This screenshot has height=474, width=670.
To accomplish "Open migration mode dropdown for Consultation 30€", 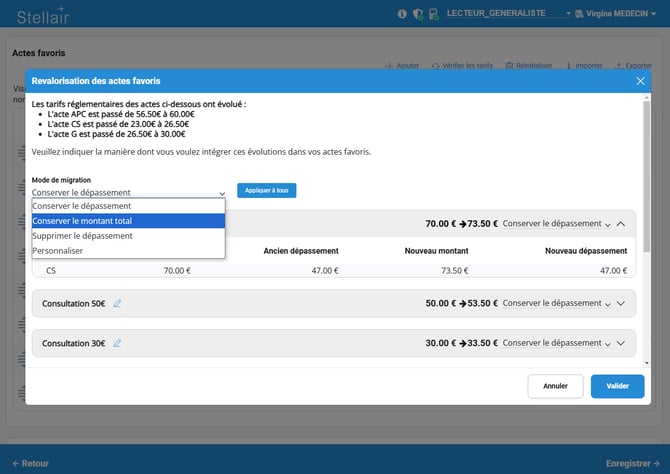I will click(x=556, y=343).
